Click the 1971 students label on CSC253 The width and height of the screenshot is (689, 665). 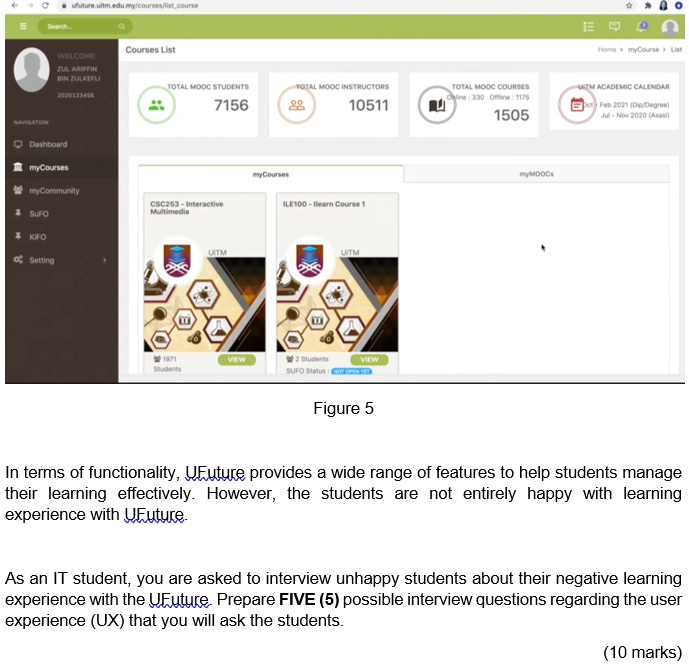[x=167, y=364]
